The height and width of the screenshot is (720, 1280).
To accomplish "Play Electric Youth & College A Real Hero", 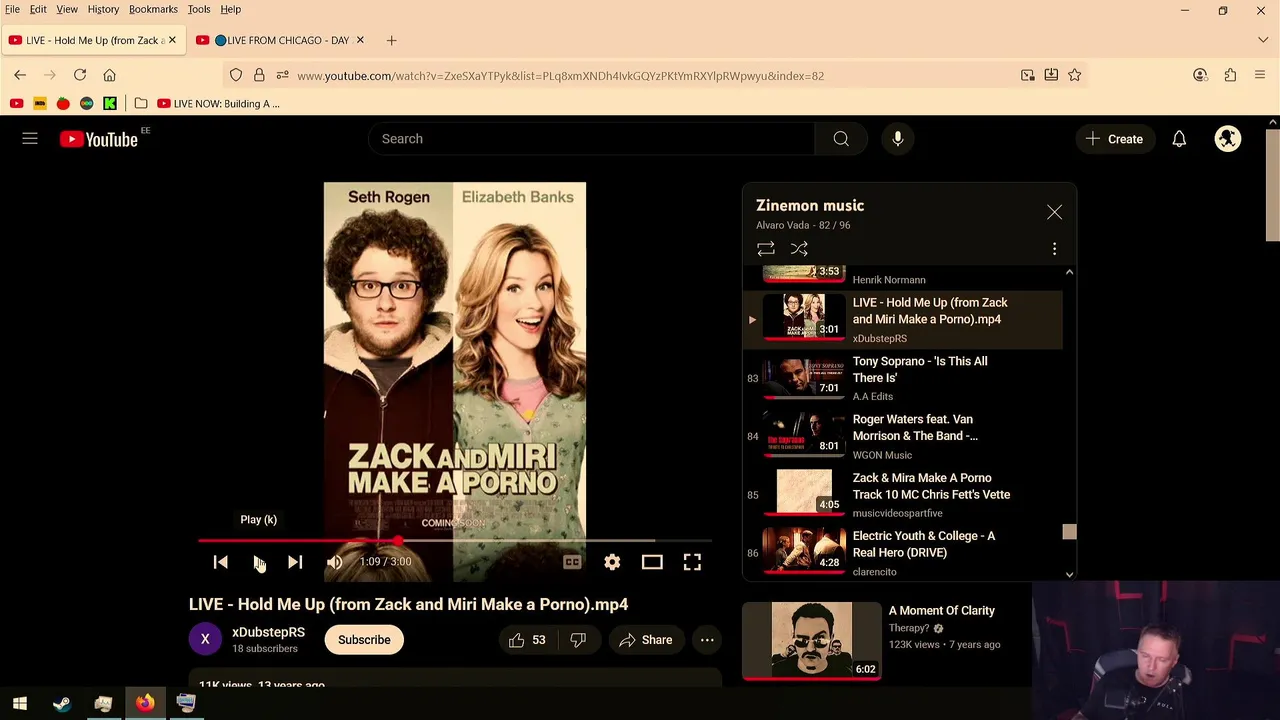I will (903, 553).
